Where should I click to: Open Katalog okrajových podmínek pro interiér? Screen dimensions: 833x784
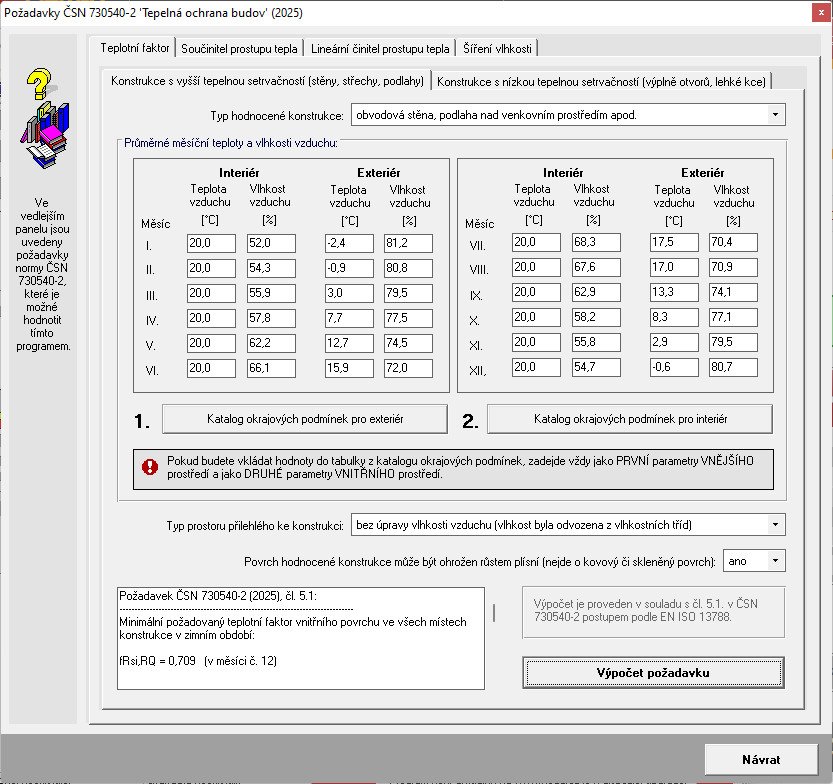click(x=630, y=419)
